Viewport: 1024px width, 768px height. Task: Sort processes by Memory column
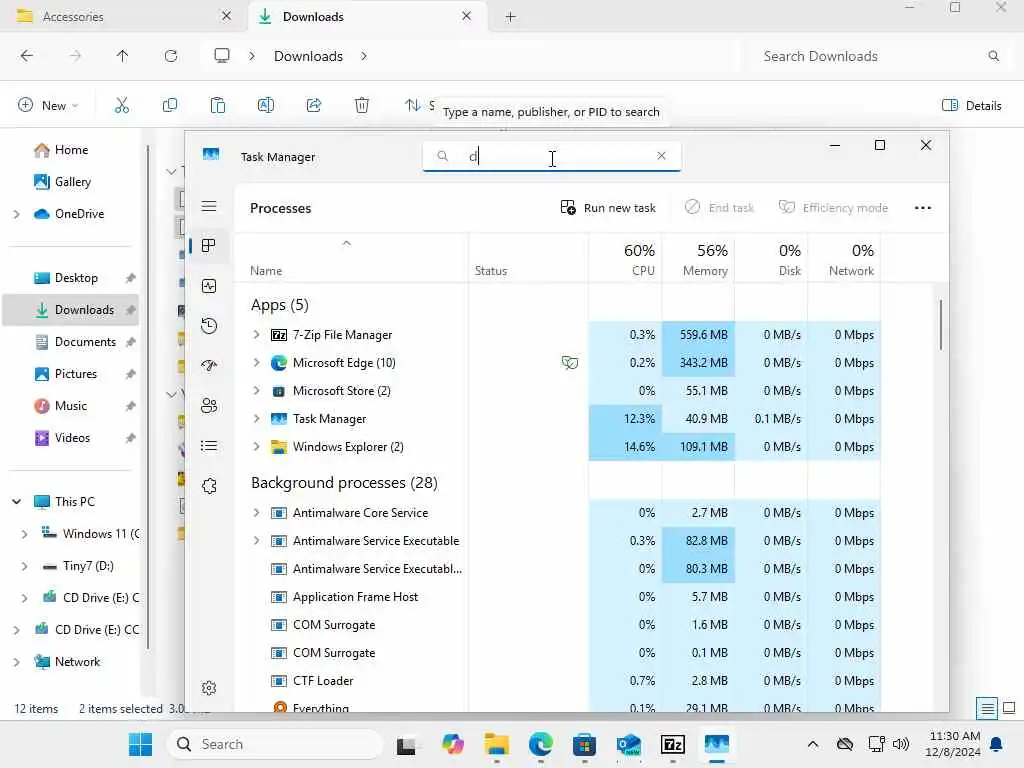click(698, 259)
